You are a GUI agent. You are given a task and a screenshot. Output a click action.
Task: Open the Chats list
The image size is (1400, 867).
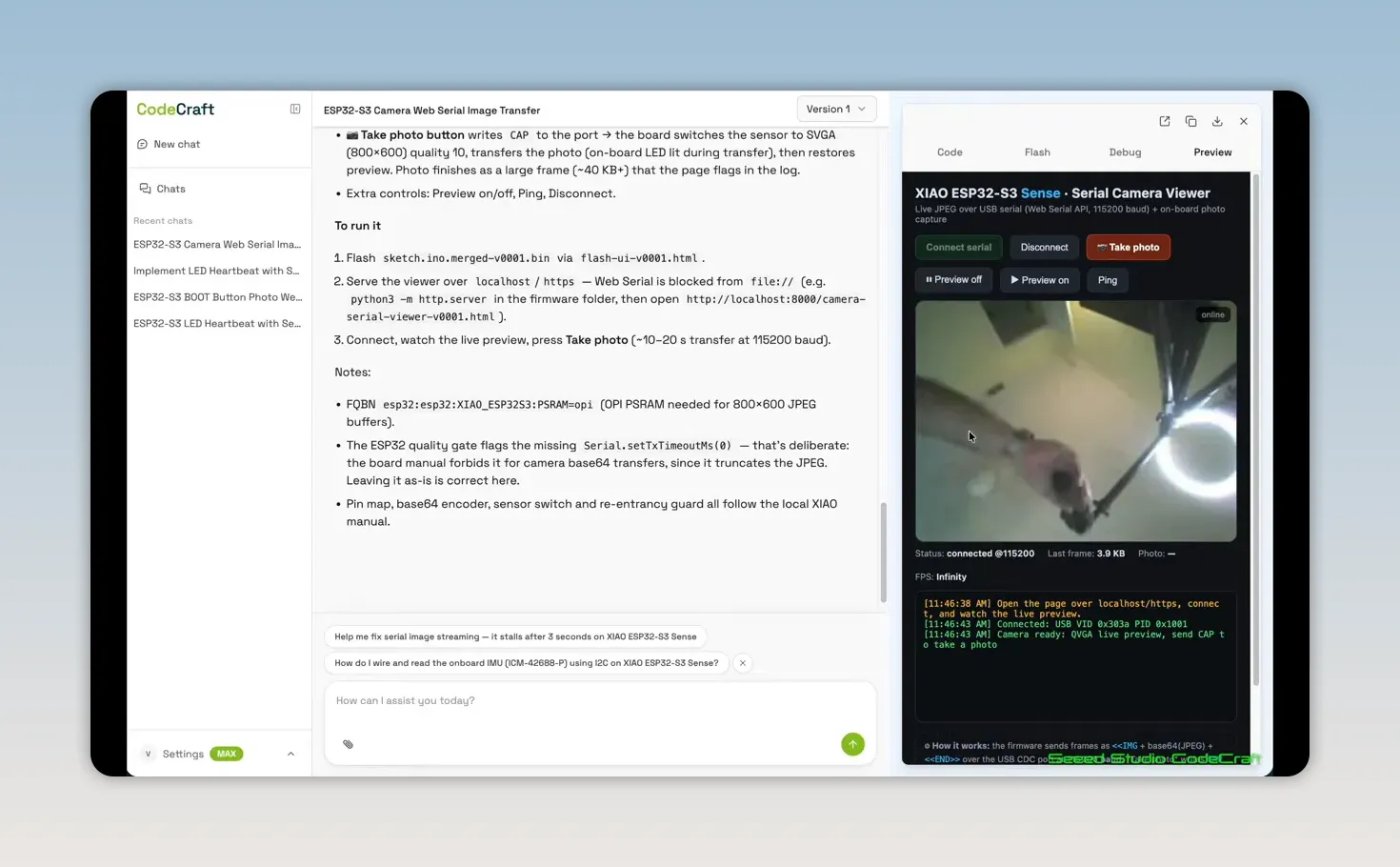(x=163, y=189)
